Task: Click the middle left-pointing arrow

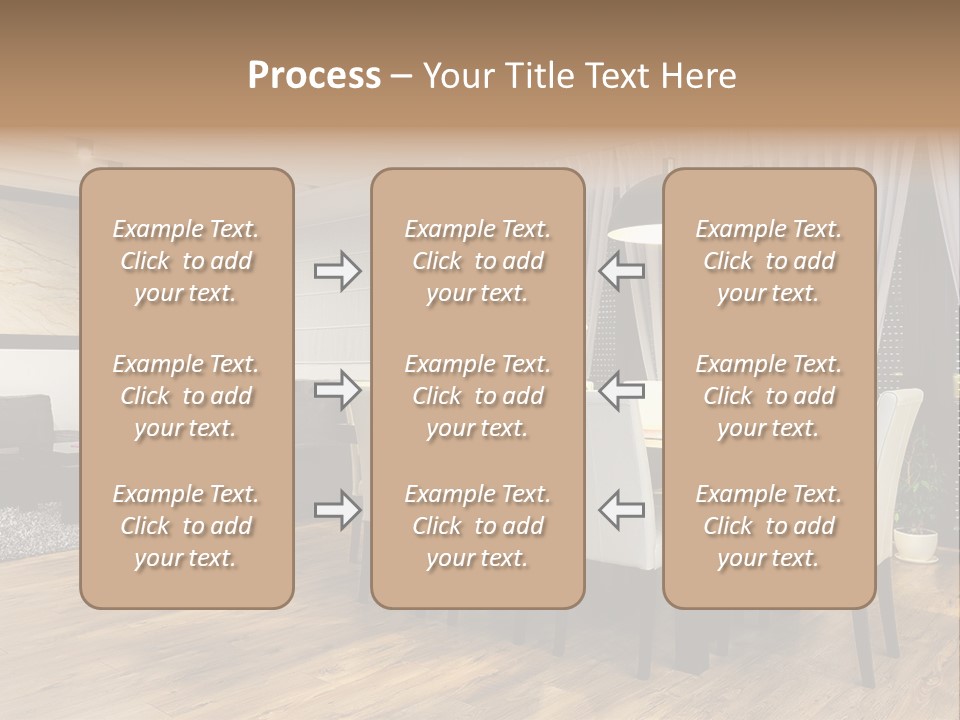Action: coord(622,390)
